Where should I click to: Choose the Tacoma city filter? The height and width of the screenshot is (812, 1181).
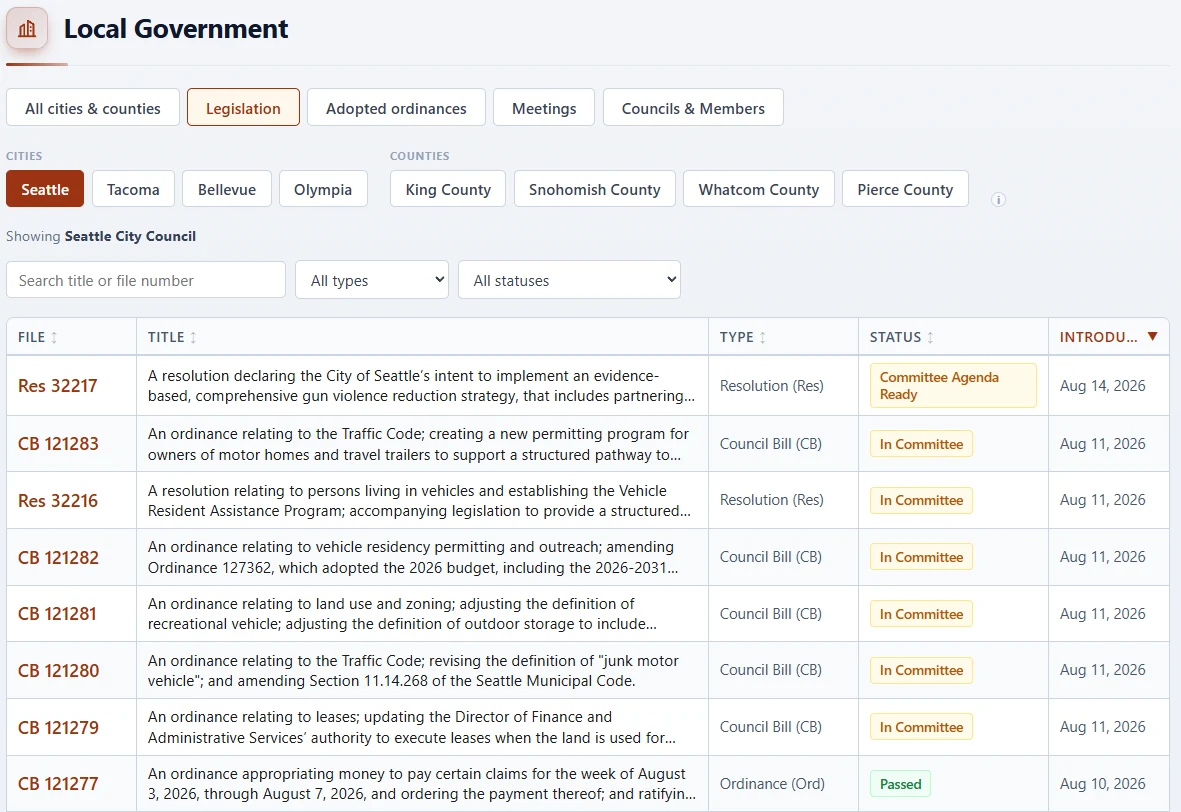point(133,189)
